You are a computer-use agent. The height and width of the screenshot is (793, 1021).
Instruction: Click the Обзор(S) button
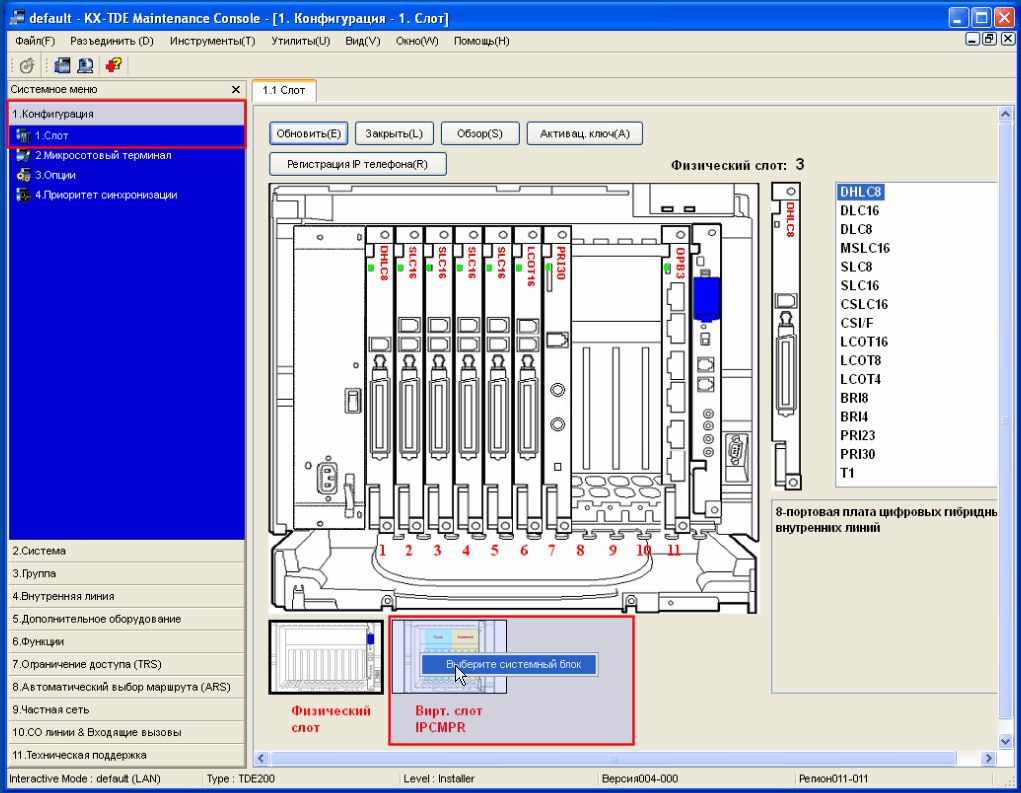coord(480,133)
